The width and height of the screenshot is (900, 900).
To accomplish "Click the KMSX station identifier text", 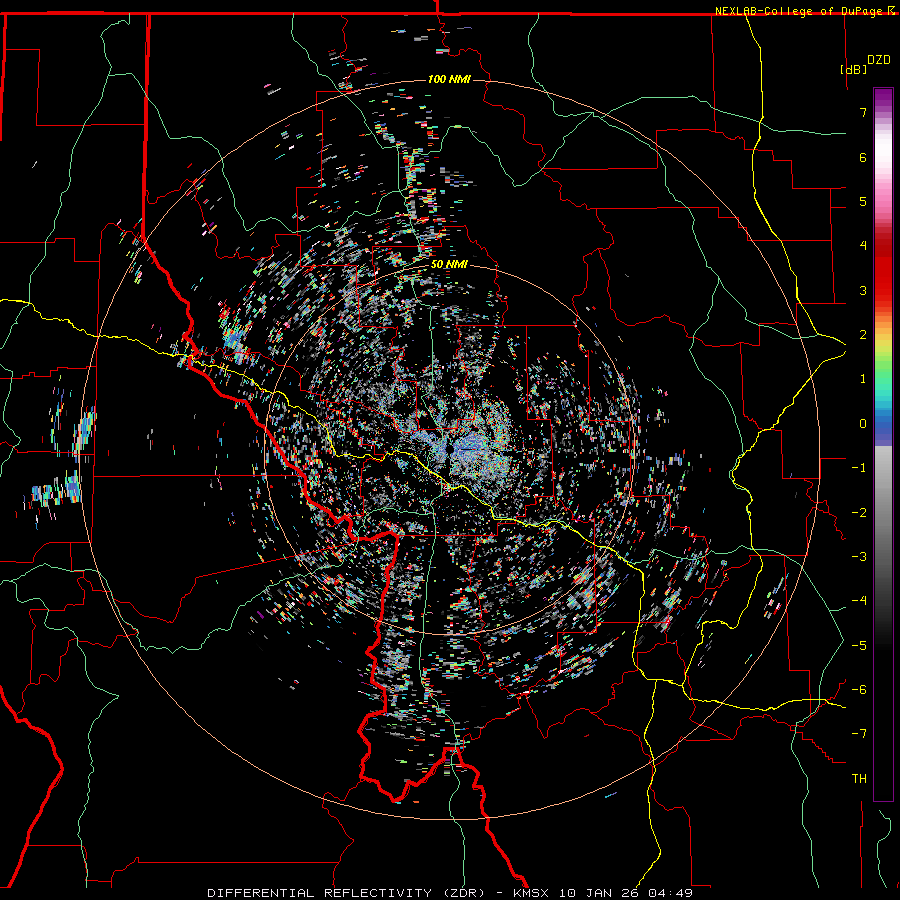I will point(533,893).
